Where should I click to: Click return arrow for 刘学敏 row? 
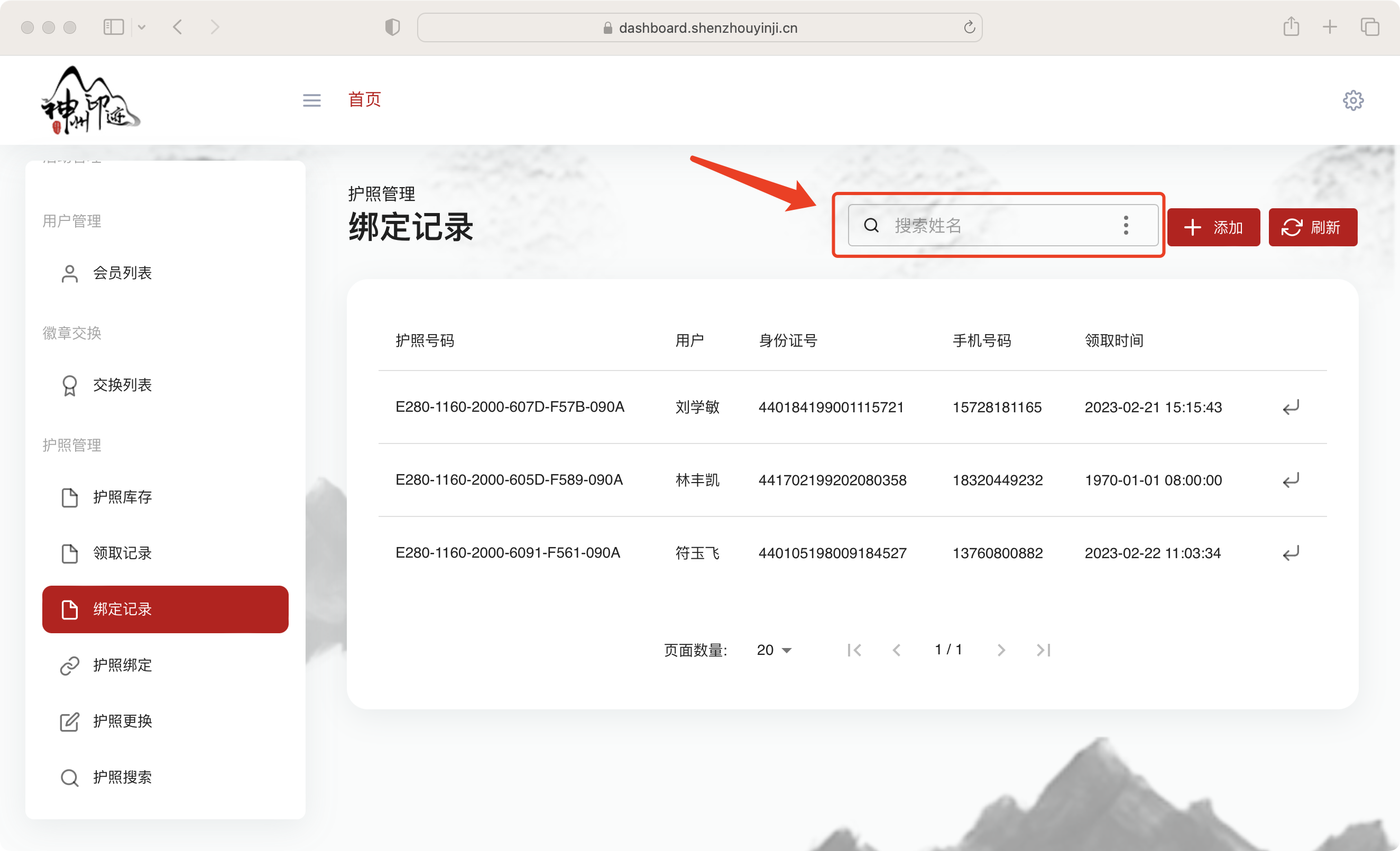tap(1291, 408)
